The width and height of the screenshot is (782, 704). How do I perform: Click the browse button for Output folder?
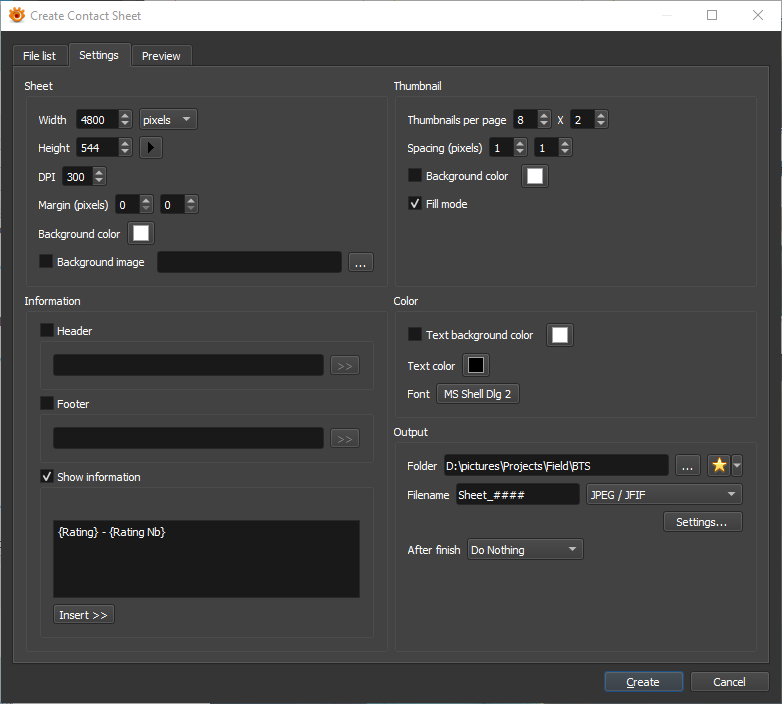(687, 466)
